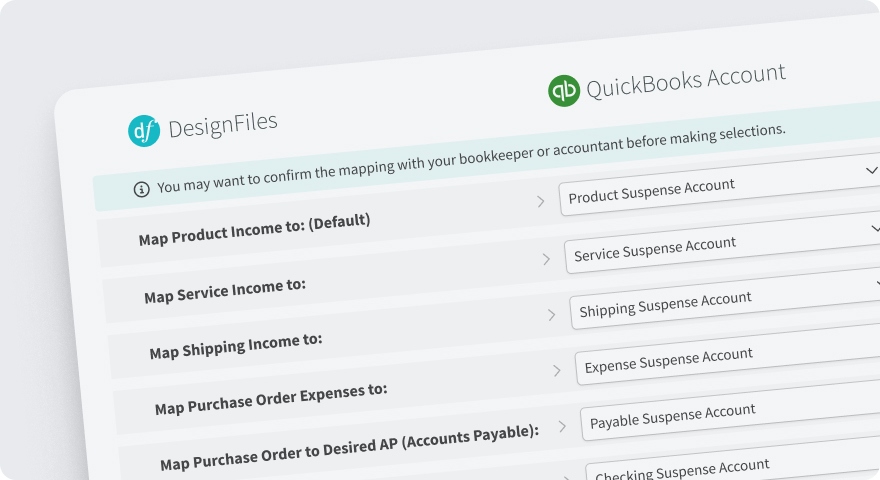Image resolution: width=880 pixels, height=480 pixels.
Task: Click the DesignFiles logo icon
Action: click(144, 131)
